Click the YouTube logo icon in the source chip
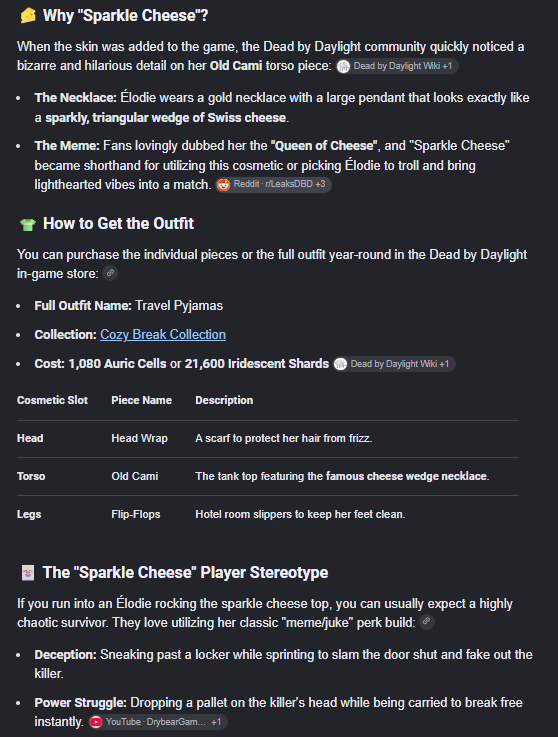Screen dimensions: 558x737 [x=96, y=721]
